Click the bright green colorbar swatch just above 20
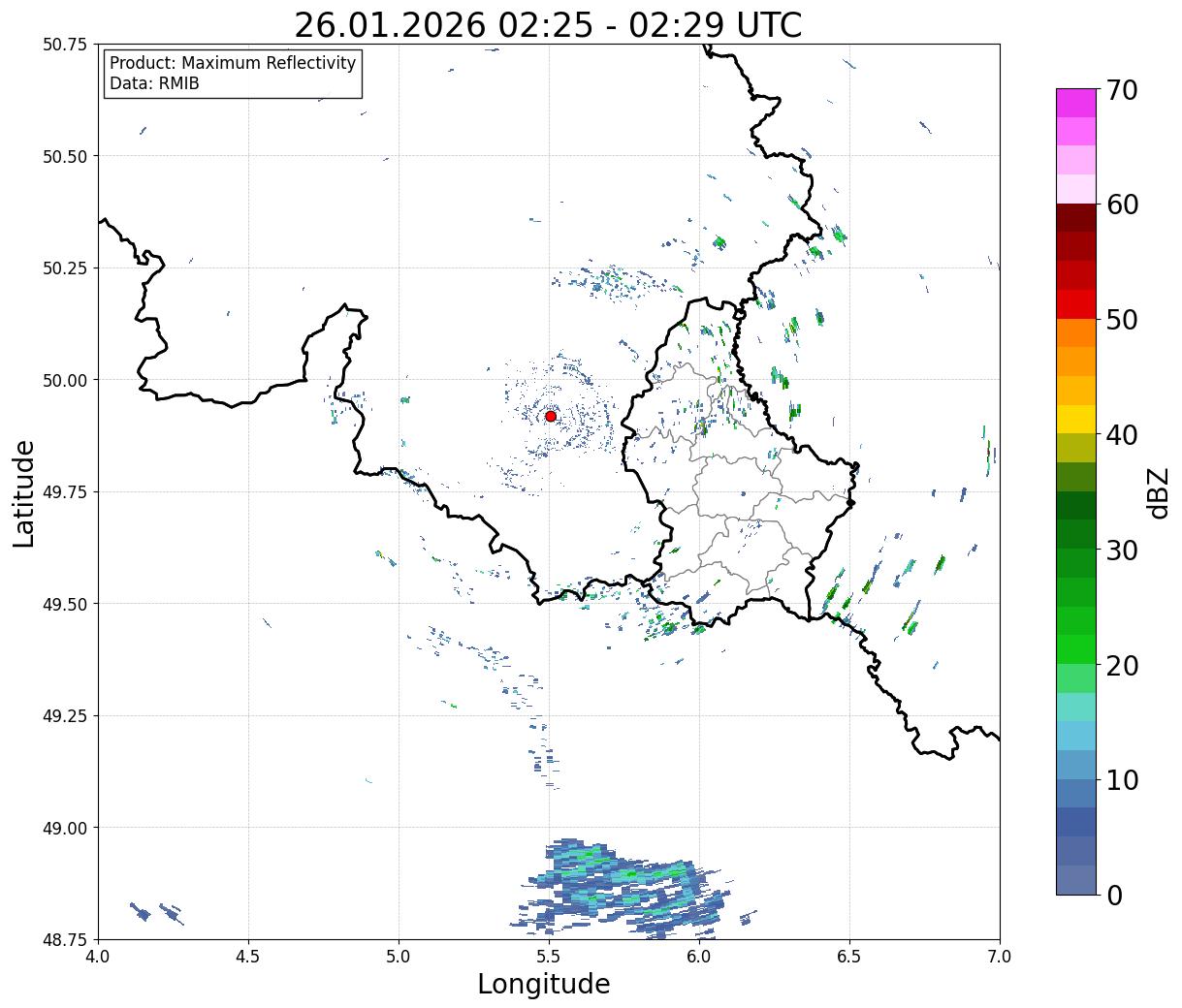 point(1076,649)
